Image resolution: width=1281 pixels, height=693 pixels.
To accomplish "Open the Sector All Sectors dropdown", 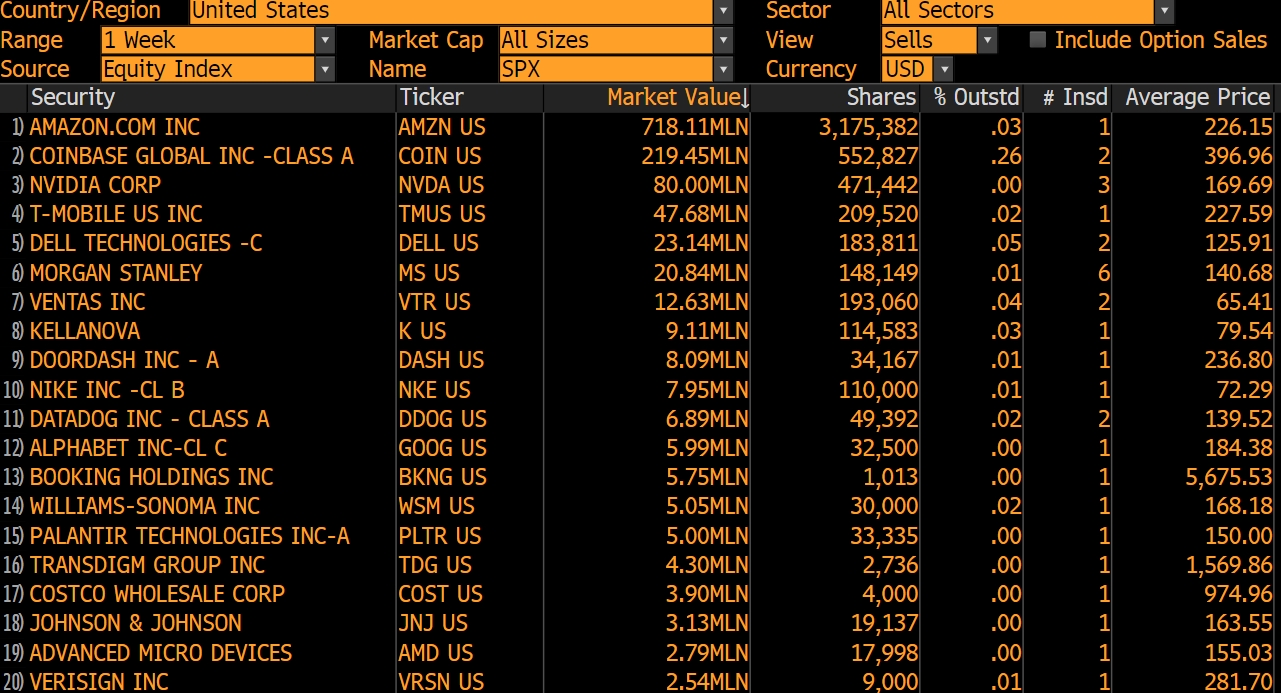I will point(1164,11).
